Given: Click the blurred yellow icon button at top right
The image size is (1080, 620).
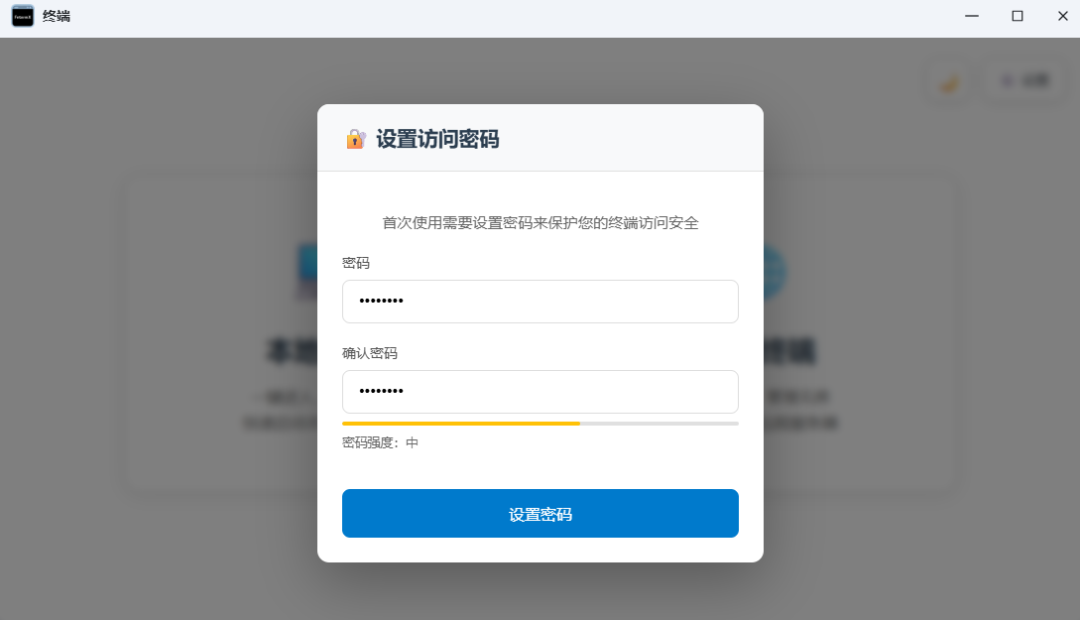Looking at the screenshot, I should [949, 82].
